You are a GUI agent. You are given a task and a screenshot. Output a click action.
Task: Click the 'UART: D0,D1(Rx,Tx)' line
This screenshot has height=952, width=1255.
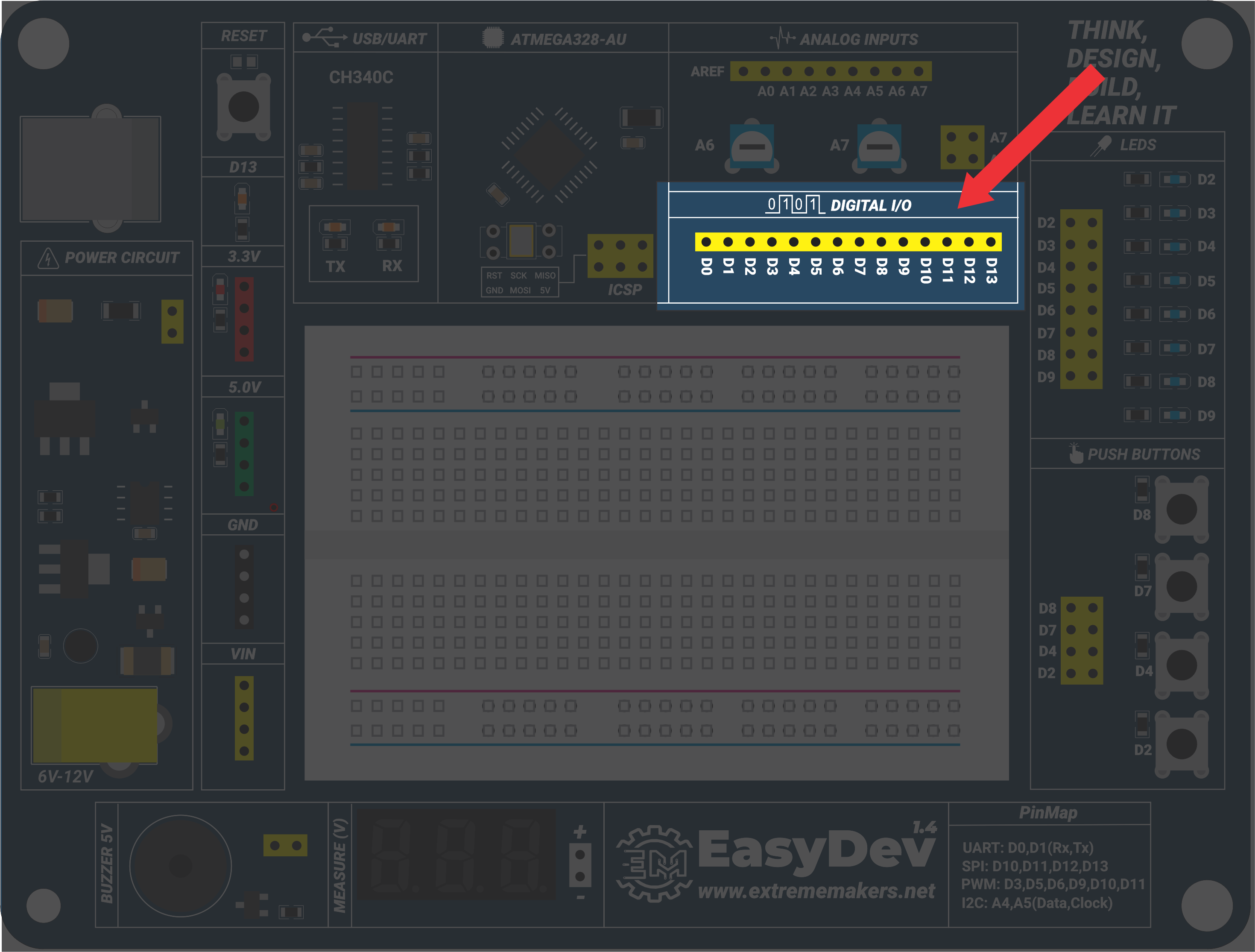pos(1028,848)
